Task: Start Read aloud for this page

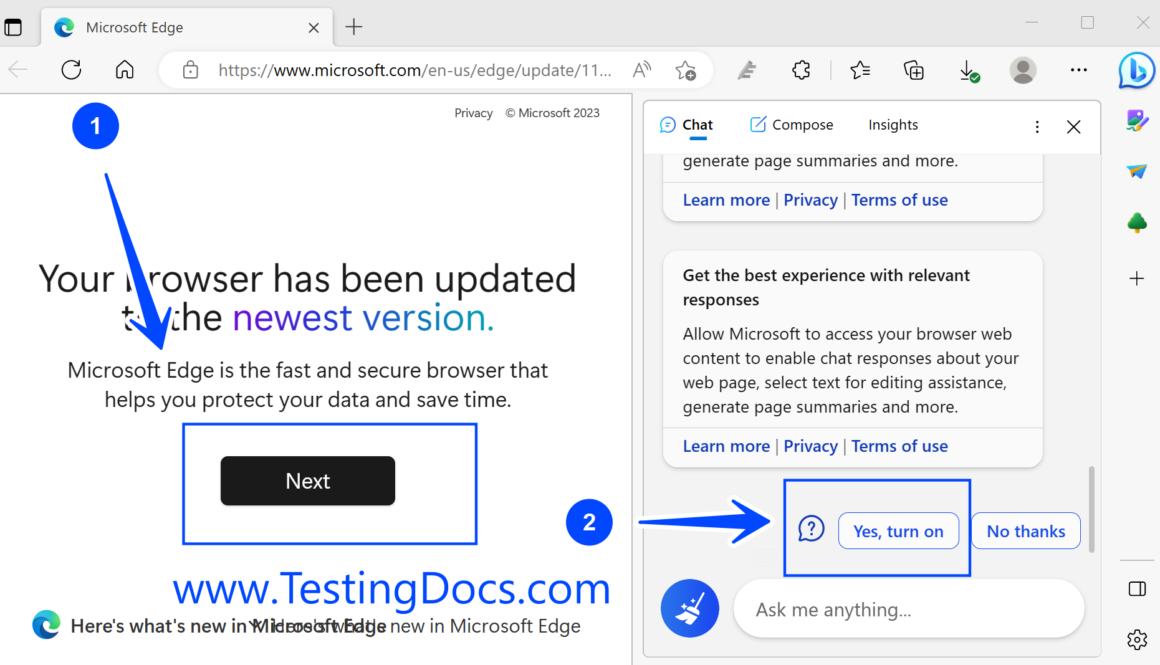Action: (x=641, y=70)
